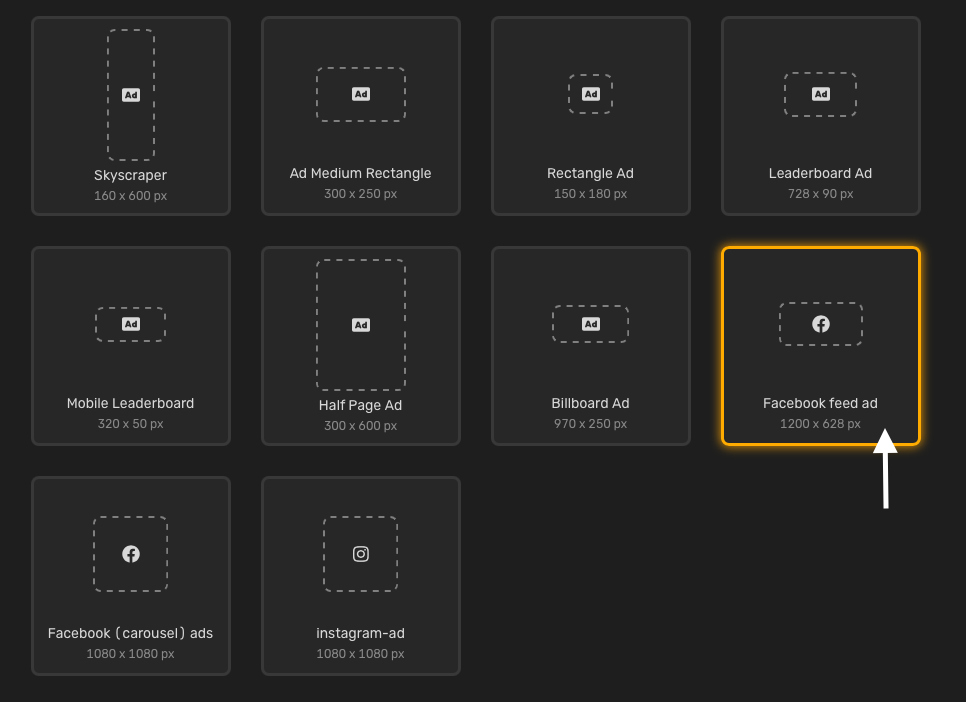Image resolution: width=966 pixels, height=702 pixels.
Task: Select the Leaderboard Ad label
Action: coord(820,174)
